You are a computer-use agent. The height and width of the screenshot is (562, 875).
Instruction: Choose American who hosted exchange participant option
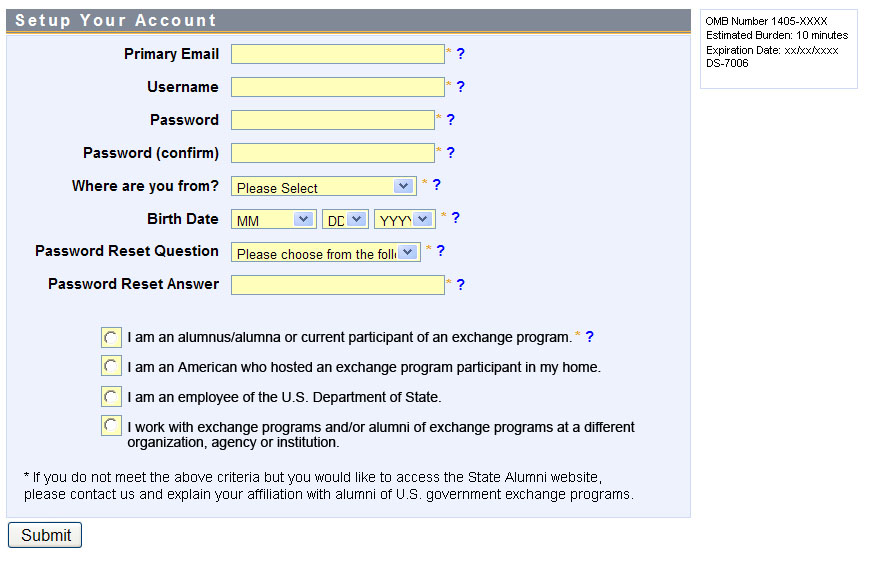(x=111, y=367)
